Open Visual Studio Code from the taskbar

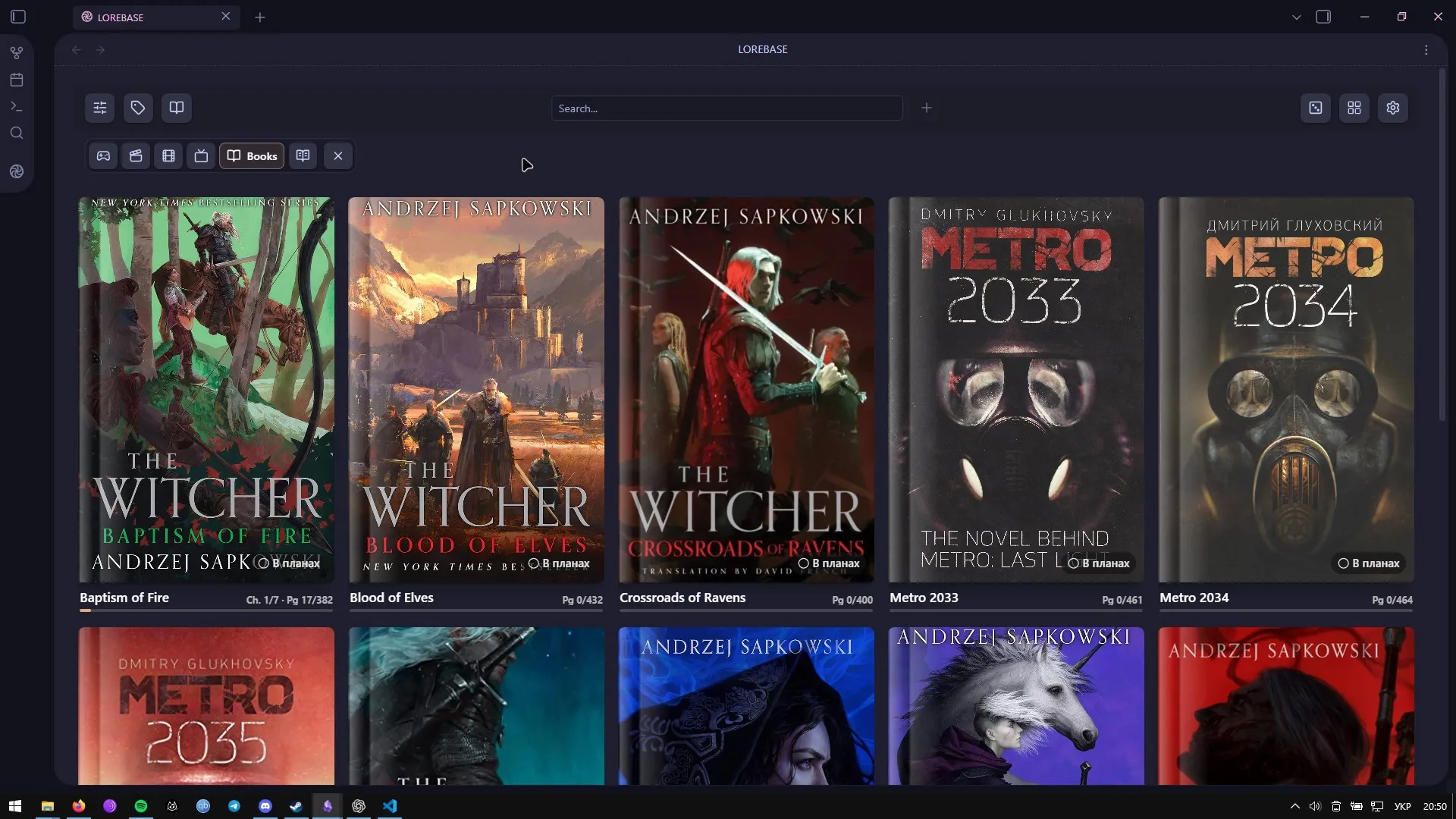(x=390, y=806)
